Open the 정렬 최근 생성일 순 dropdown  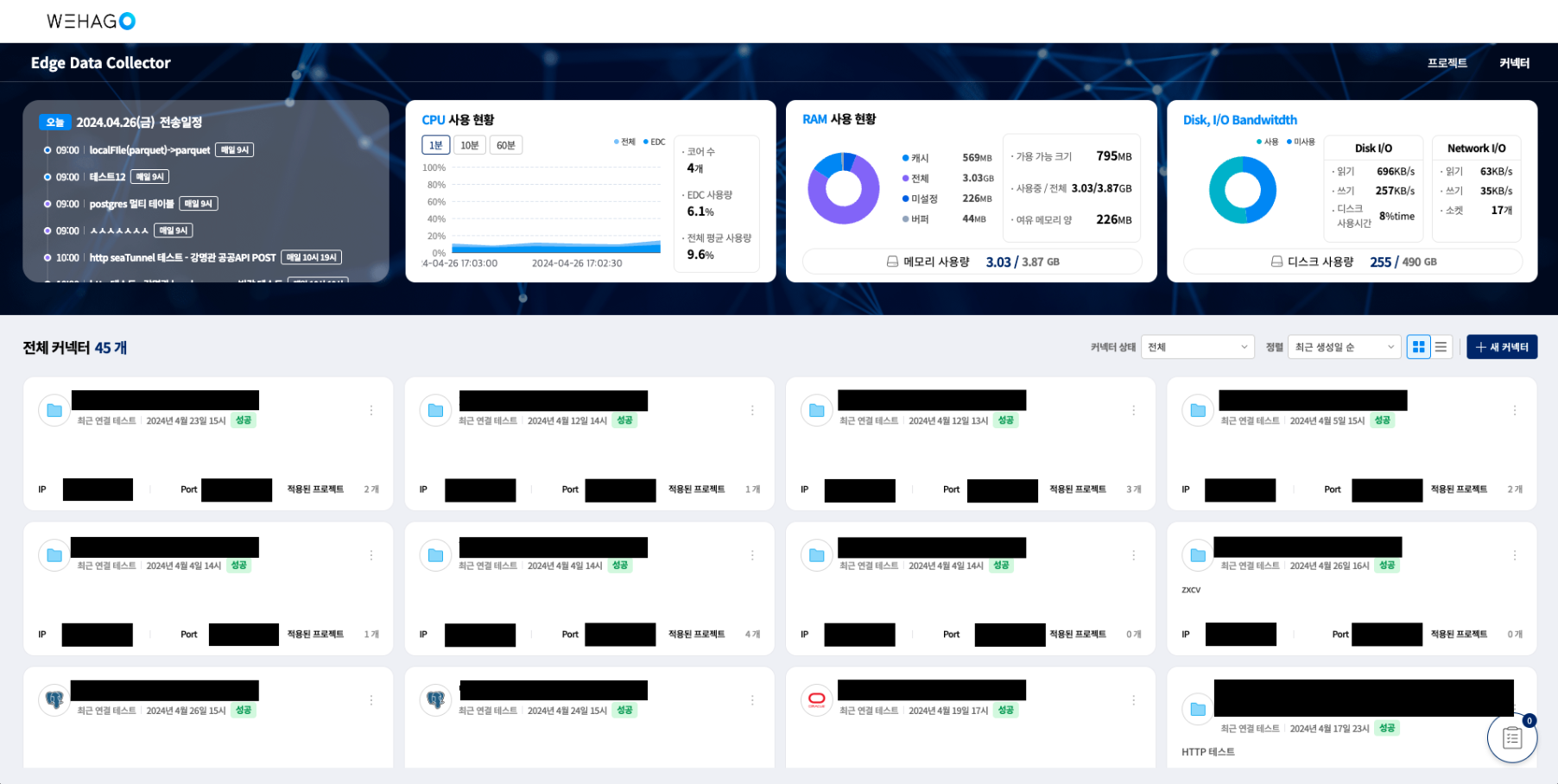(x=1344, y=347)
